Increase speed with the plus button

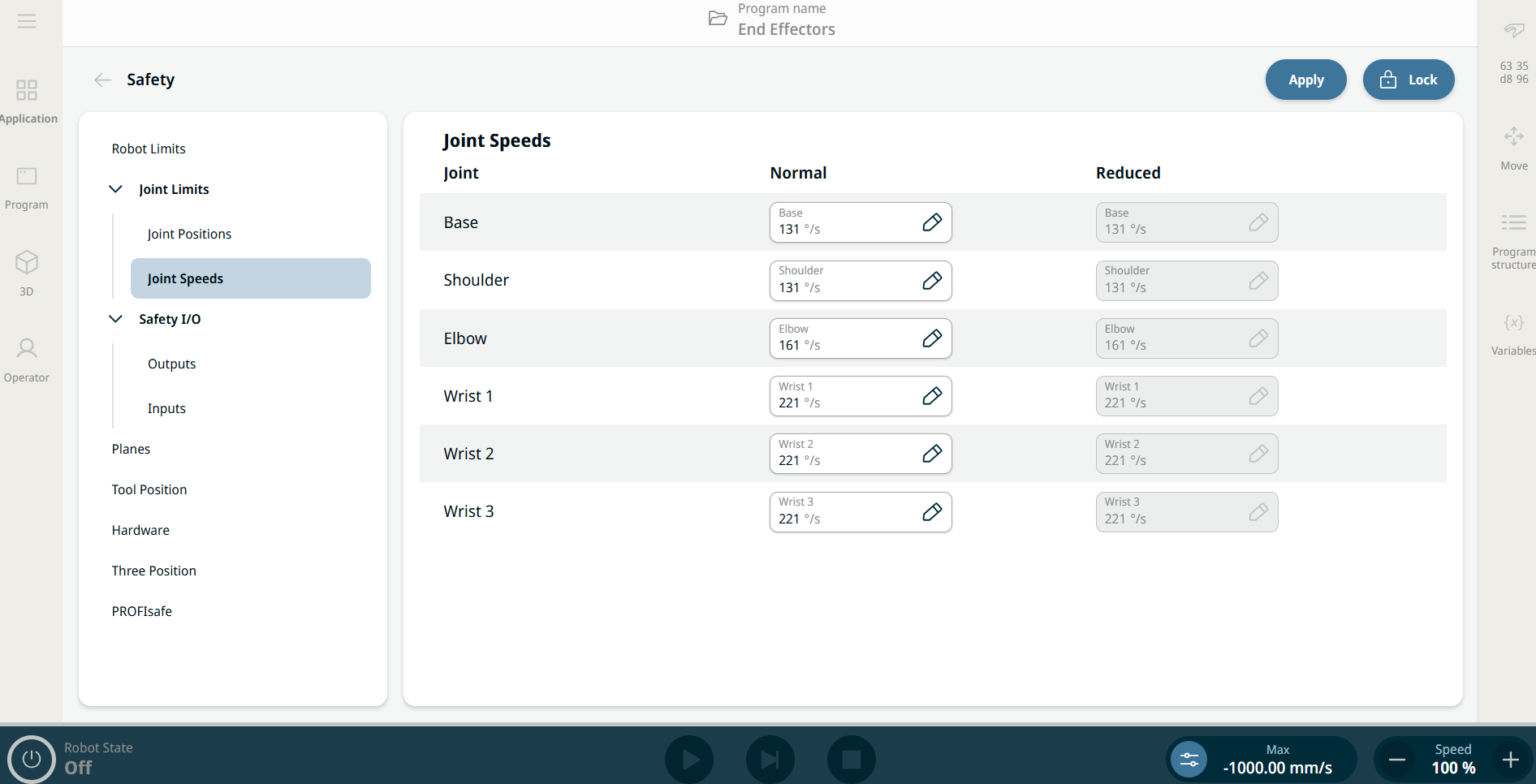1510,760
